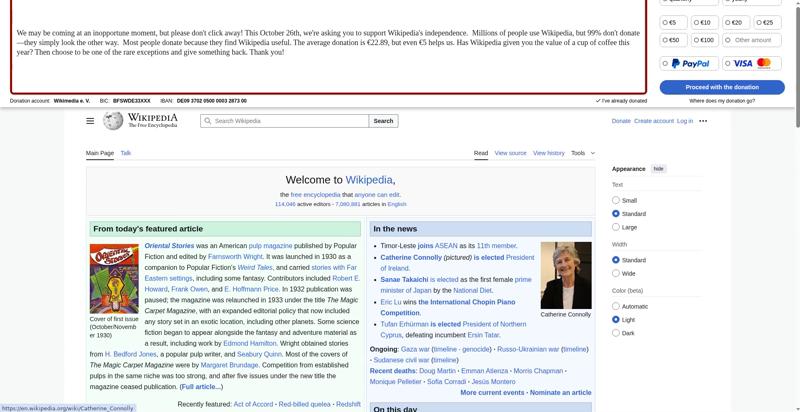800x412 pixels.
Task: Expand the Tools dropdown menu
Action: click(582, 153)
